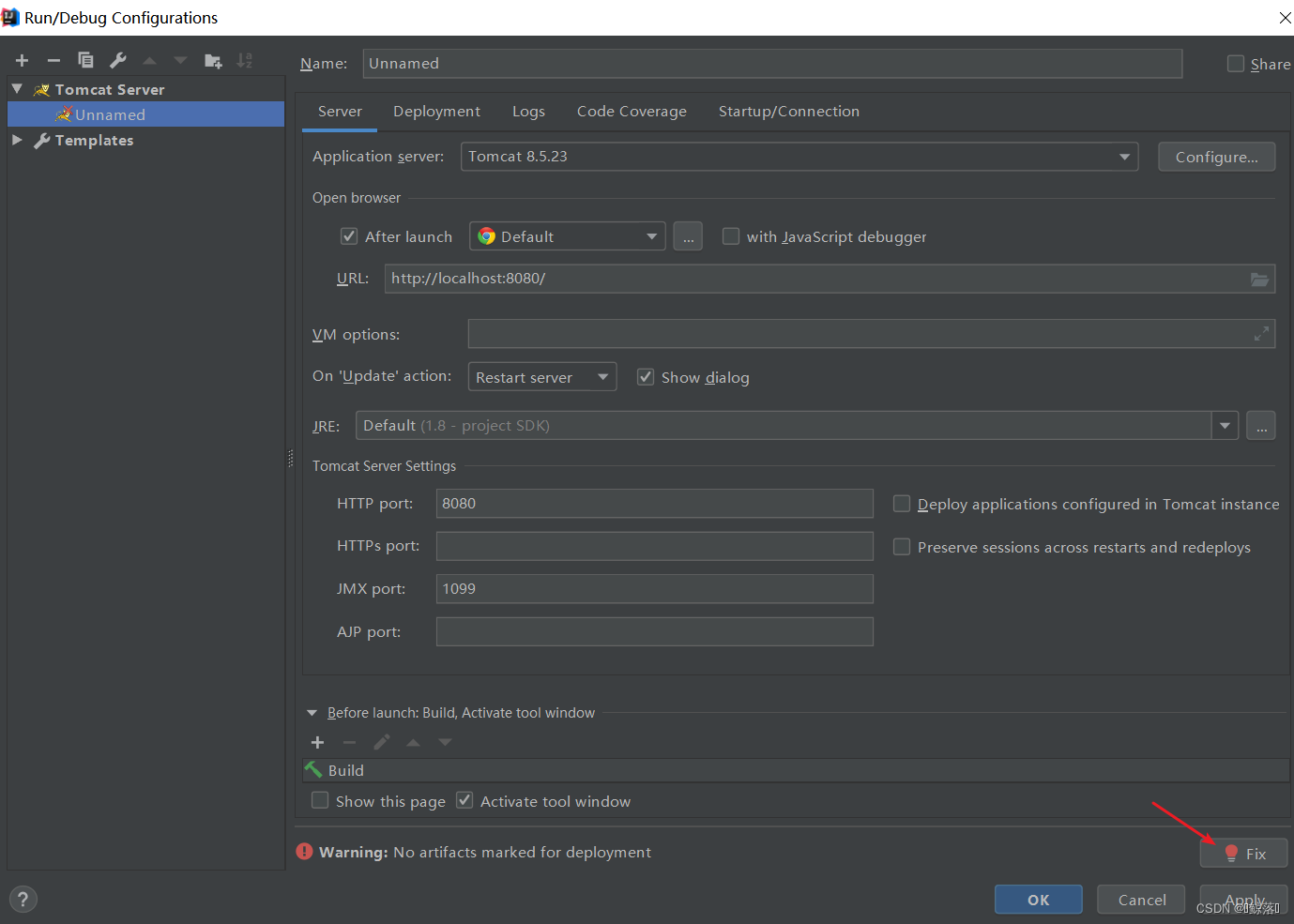Click the Build hammer icon
The image size is (1294, 924).
point(313,770)
